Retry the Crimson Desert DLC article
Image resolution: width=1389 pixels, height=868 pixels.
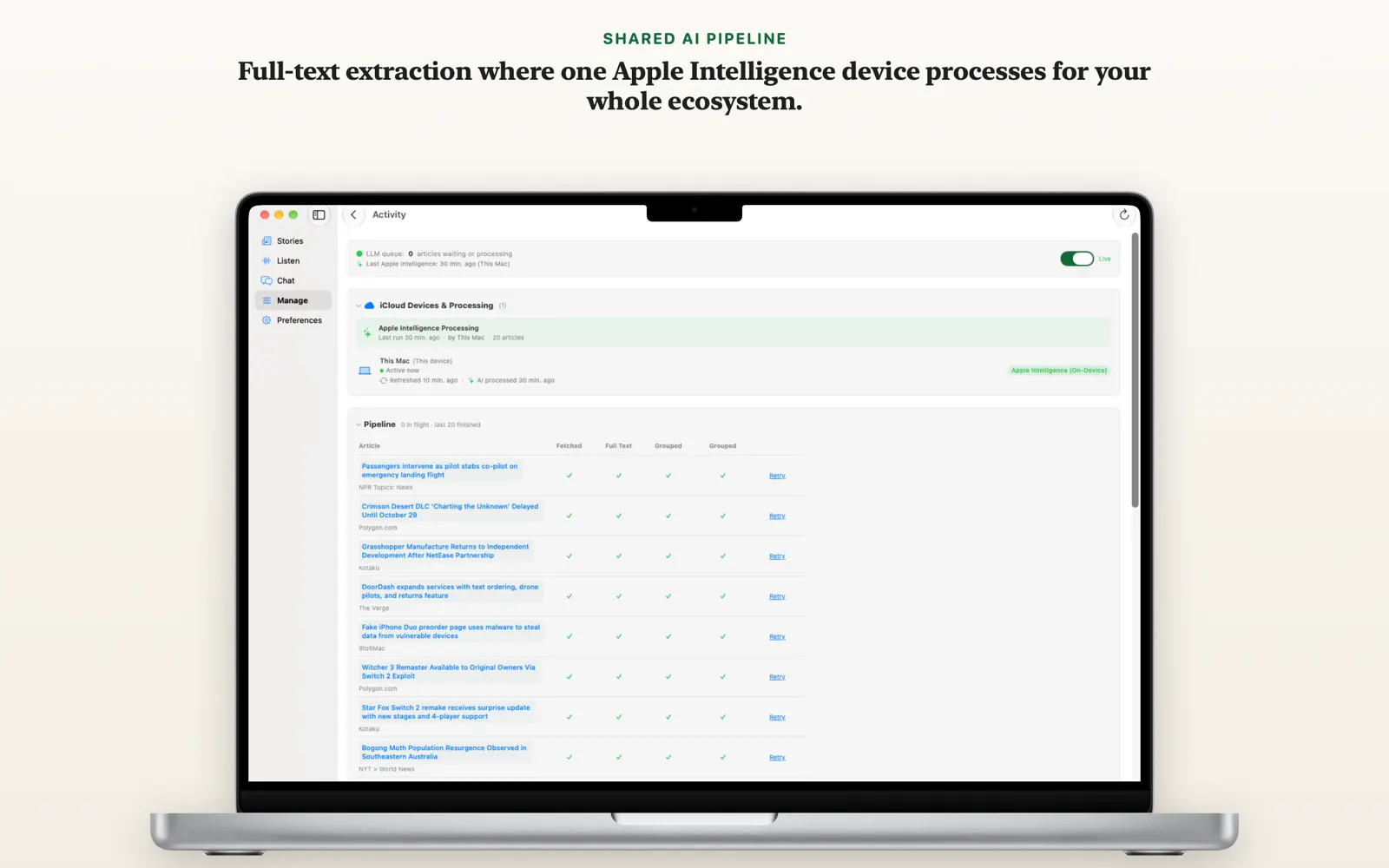pos(777,516)
